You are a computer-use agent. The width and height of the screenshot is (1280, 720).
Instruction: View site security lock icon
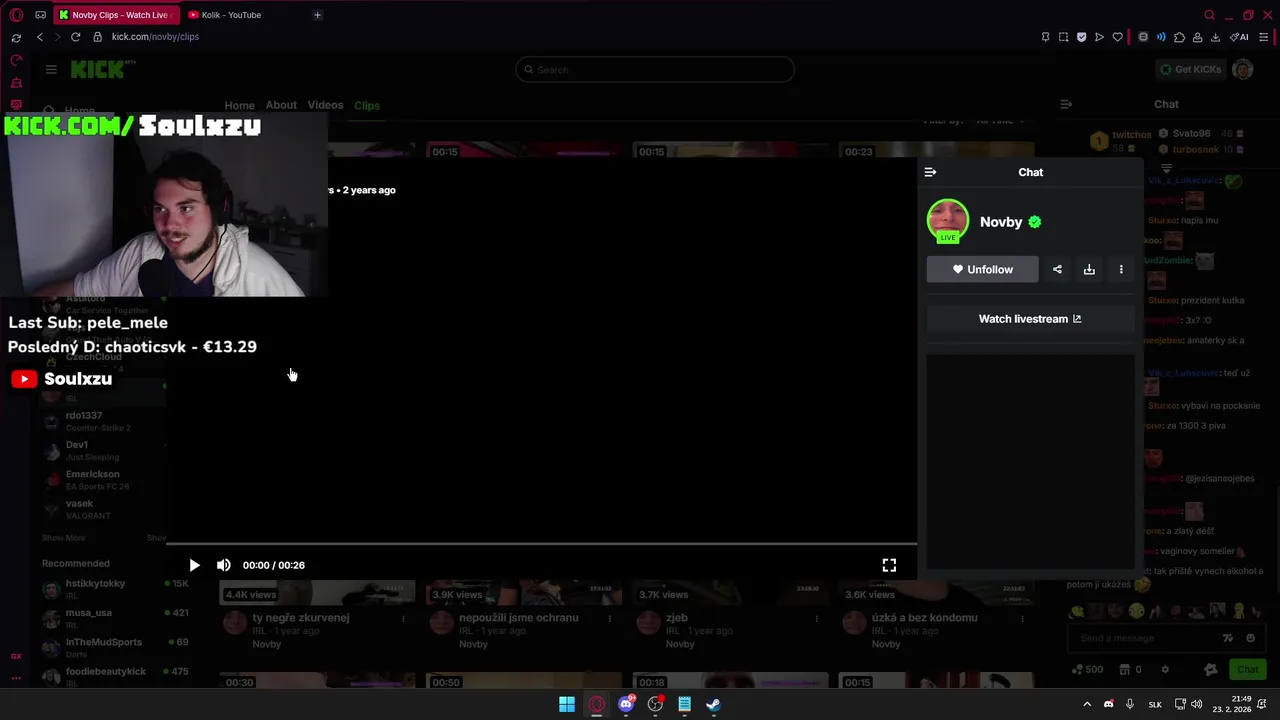[x=97, y=37]
